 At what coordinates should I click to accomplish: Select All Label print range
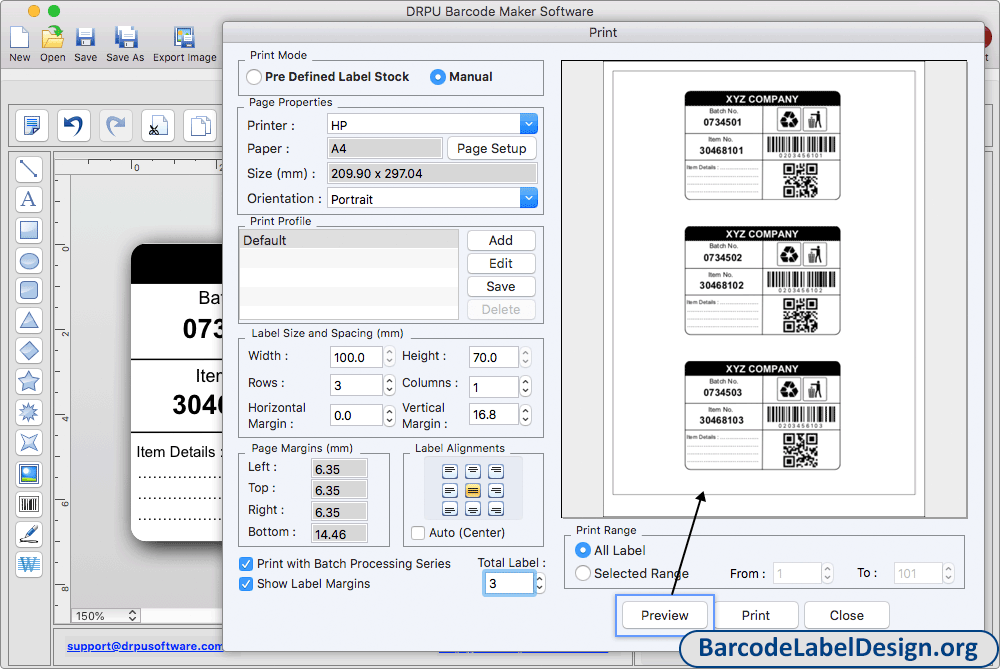(582, 550)
